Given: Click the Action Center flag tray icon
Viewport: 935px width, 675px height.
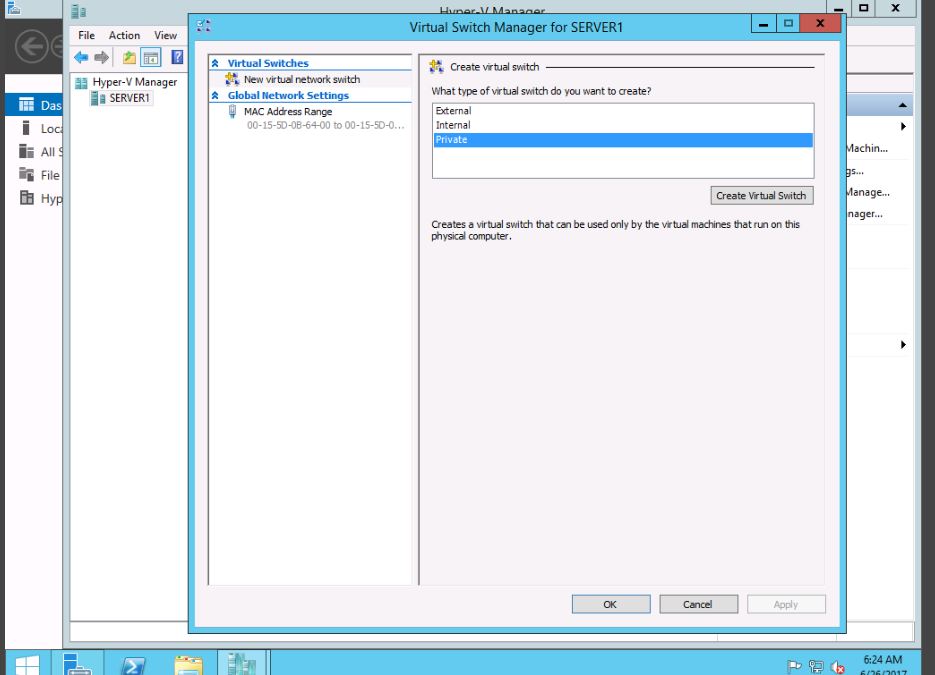Looking at the screenshot, I should [x=794, y=666].
